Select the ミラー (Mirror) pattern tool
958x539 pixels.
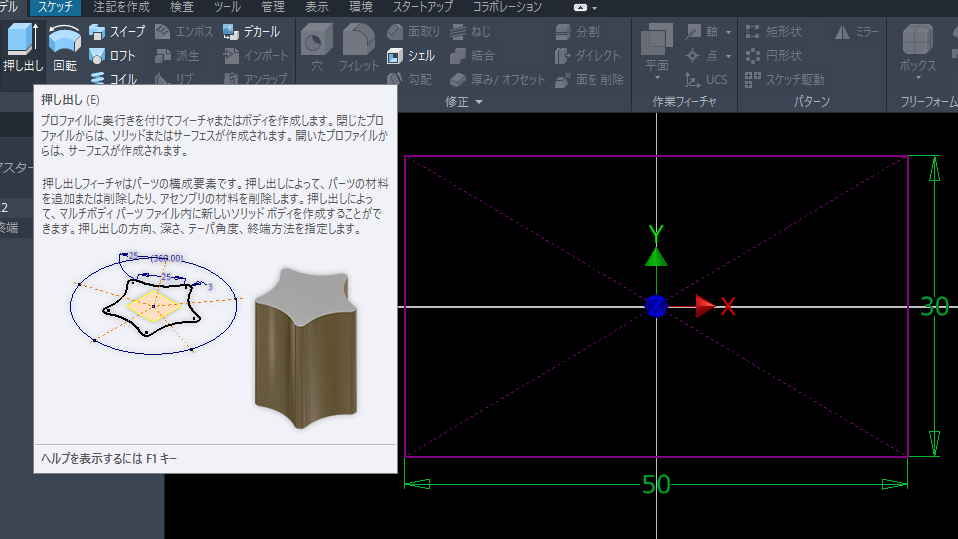856,32
